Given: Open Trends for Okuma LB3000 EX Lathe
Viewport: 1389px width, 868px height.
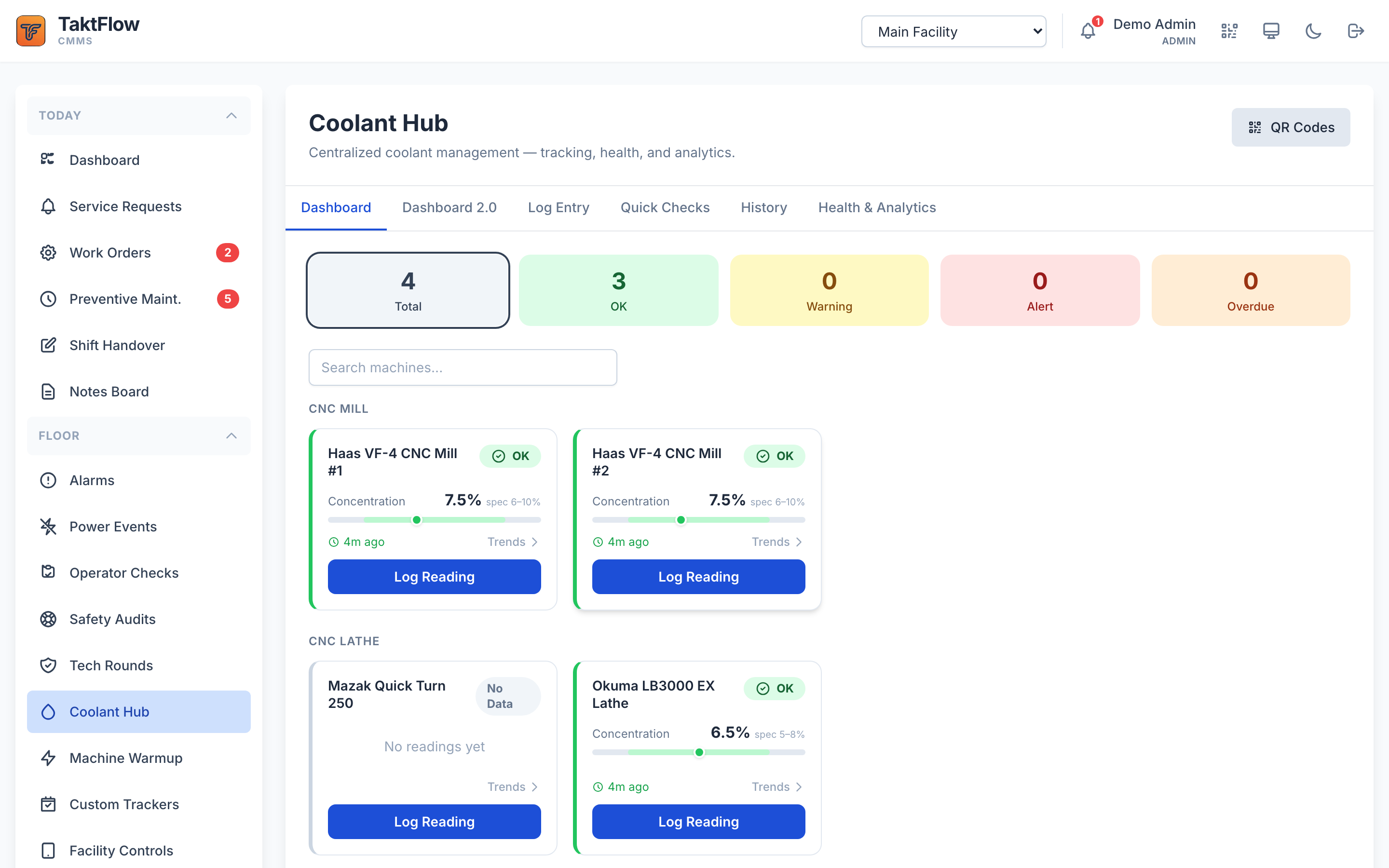Looking at the screenshot, I should 777,787.
